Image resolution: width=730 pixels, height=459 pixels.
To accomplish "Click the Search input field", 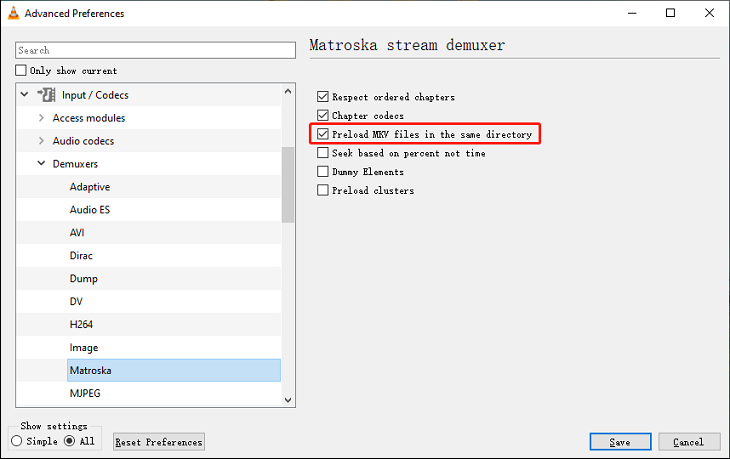I will [x=155, y=50].
